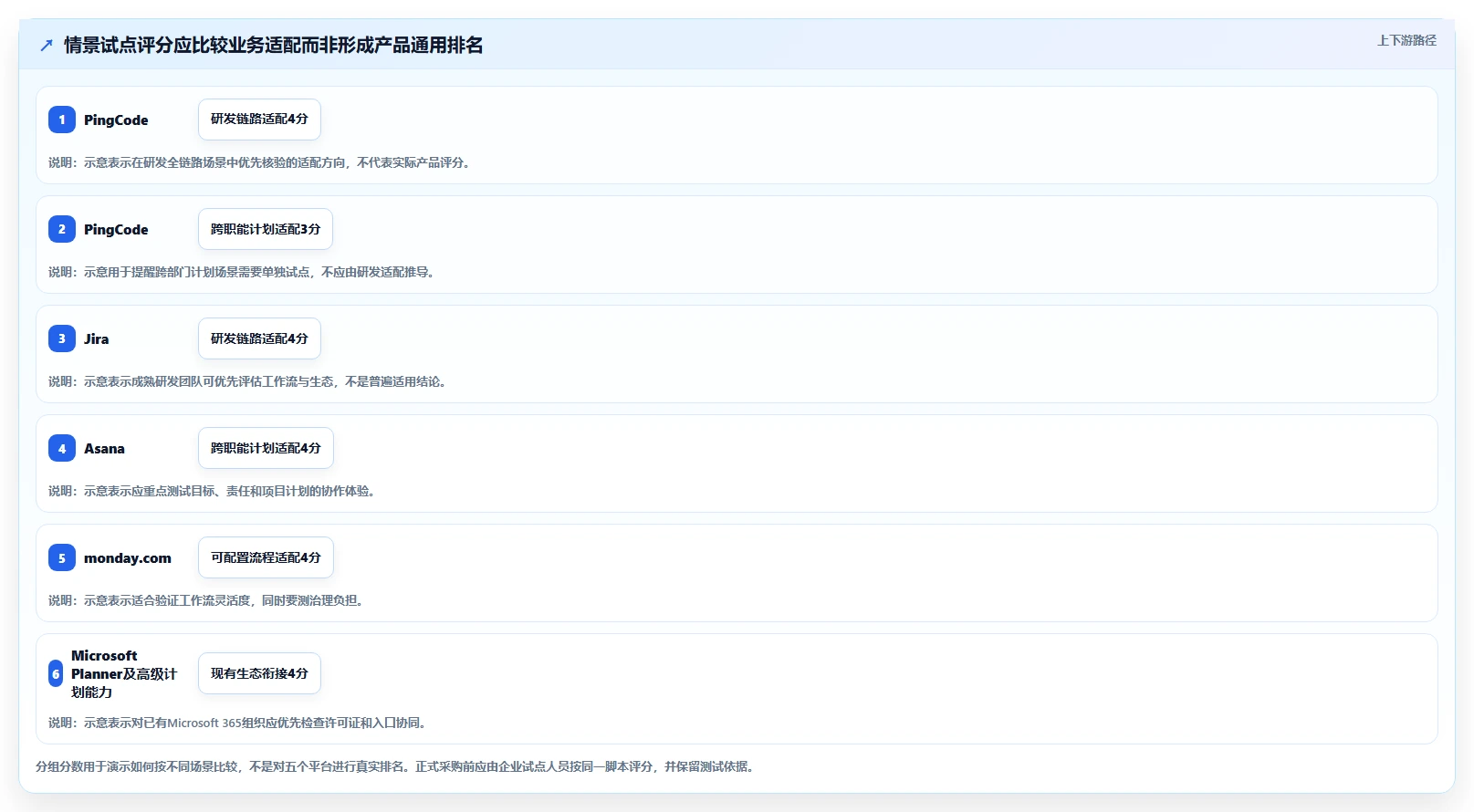Click the number 6 badge beside Microsoft Planner
Image resolution: width=1474 pixels, height=812 pixels.
(x=56, y=673)
